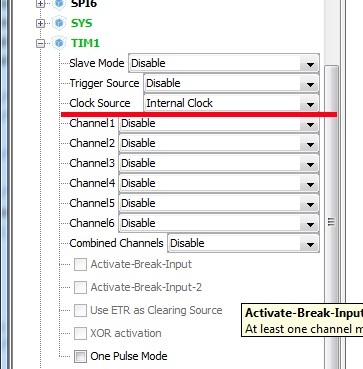Select the SYS tree item label
The image size is (363, 369).
(x=82, y=23)
